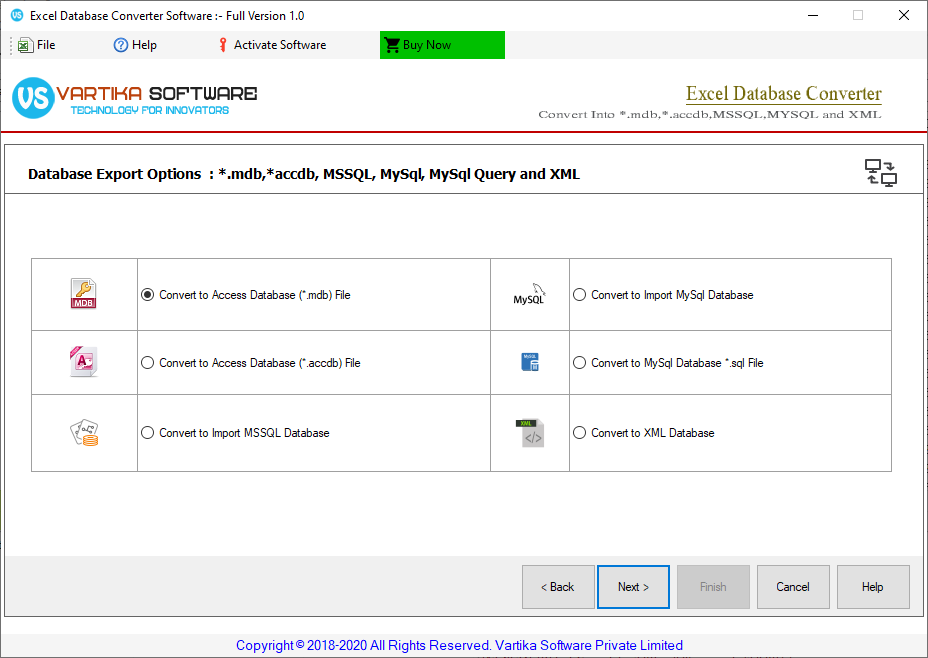Choose Convert to Import MSSQL Database option

[235, 433]
